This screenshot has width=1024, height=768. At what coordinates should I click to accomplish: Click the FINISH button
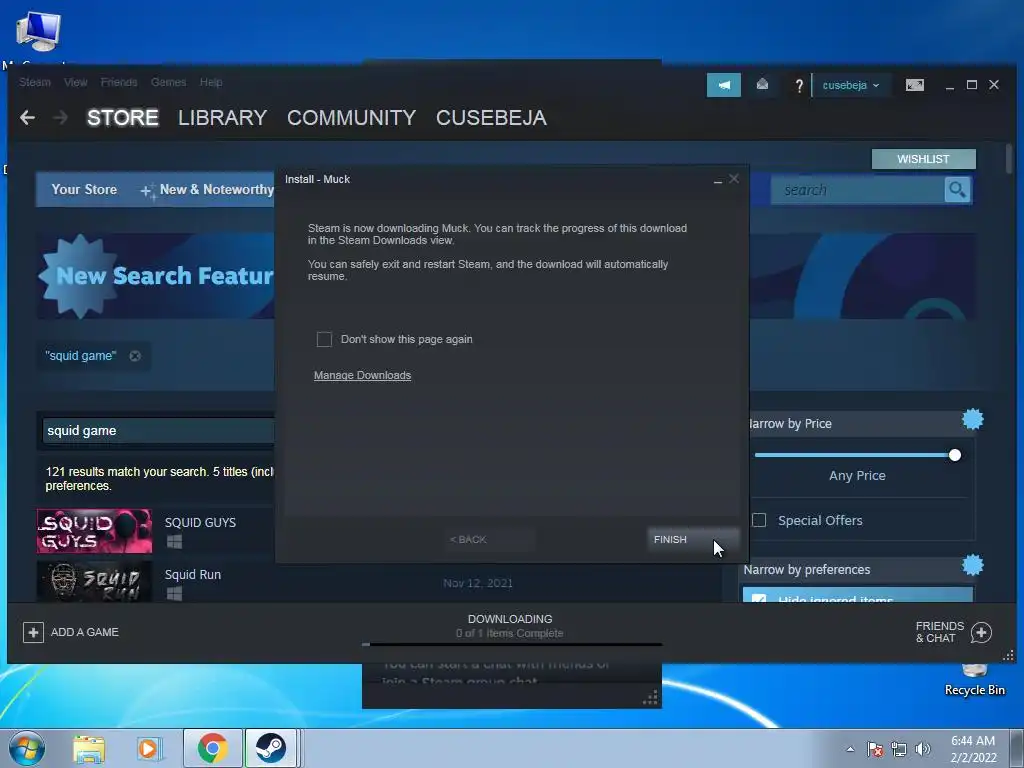point(693,539)
